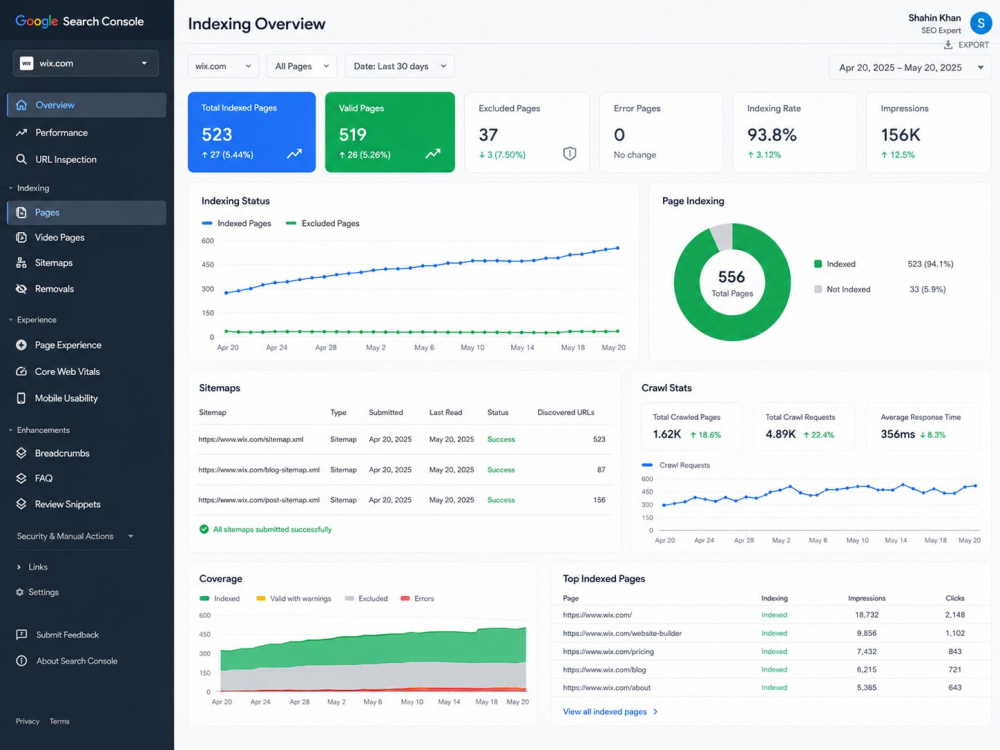Click the Mobile Usability phone icon
The image size is (1000, 750).
coord(22,398)
